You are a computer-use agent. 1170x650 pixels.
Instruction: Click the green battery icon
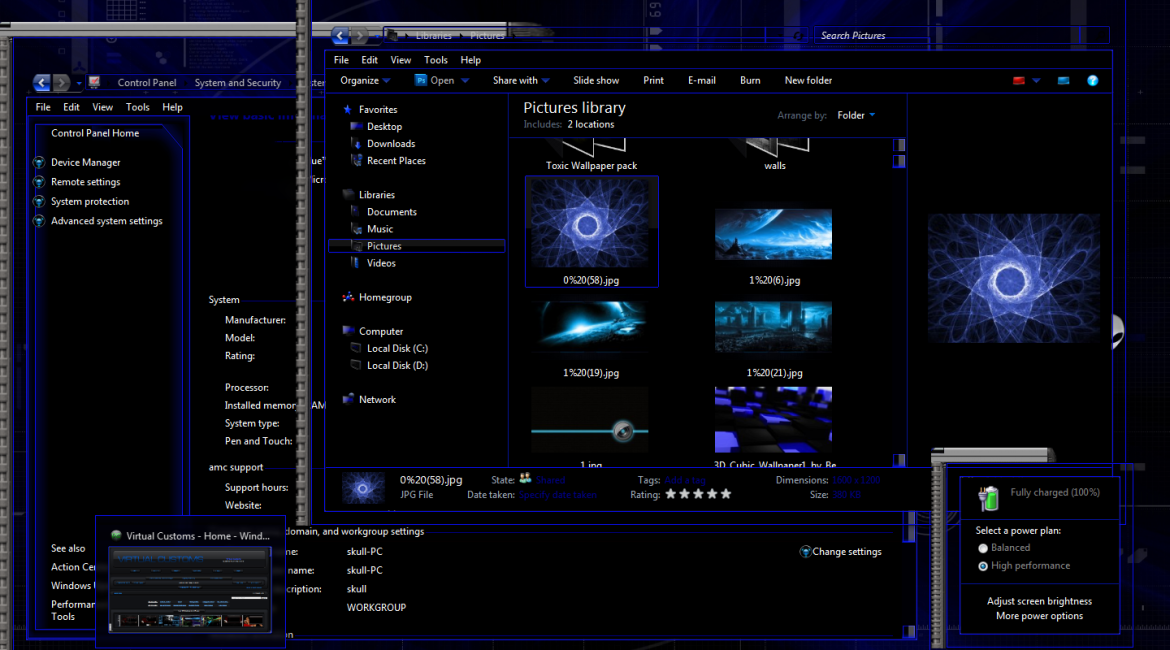click(x=988, y=497)
